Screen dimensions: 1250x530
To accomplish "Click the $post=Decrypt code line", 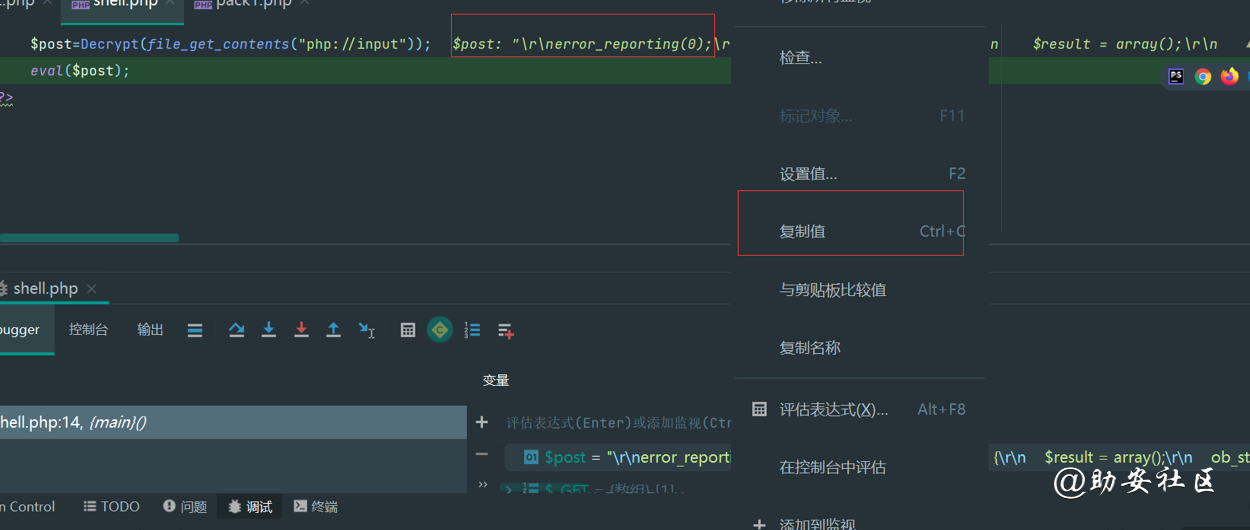I will (x=230, y=44).
